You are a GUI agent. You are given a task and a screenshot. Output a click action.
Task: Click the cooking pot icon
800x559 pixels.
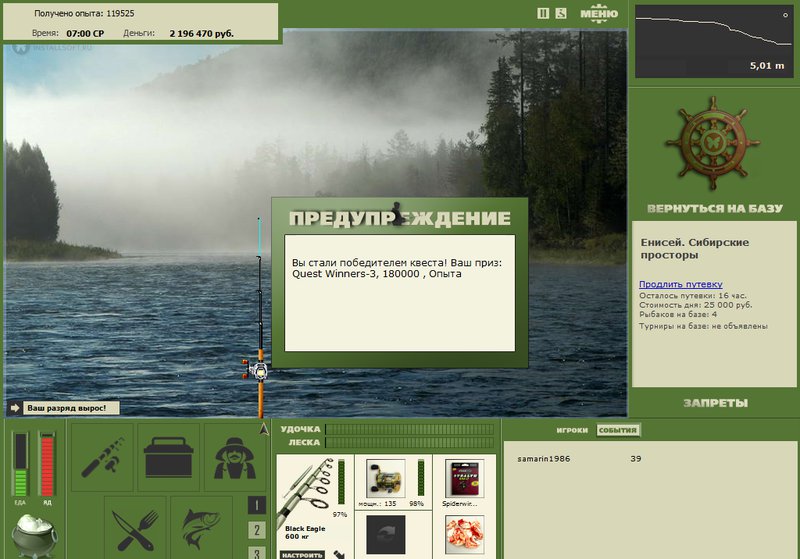click(34, 535)
